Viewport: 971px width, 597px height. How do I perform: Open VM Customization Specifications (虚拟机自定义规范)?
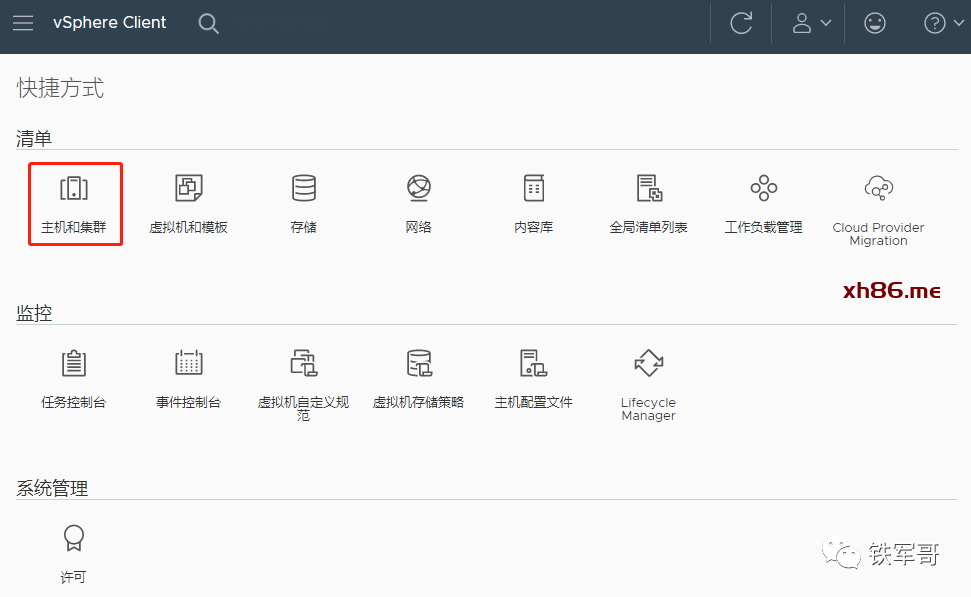[303, 364]
